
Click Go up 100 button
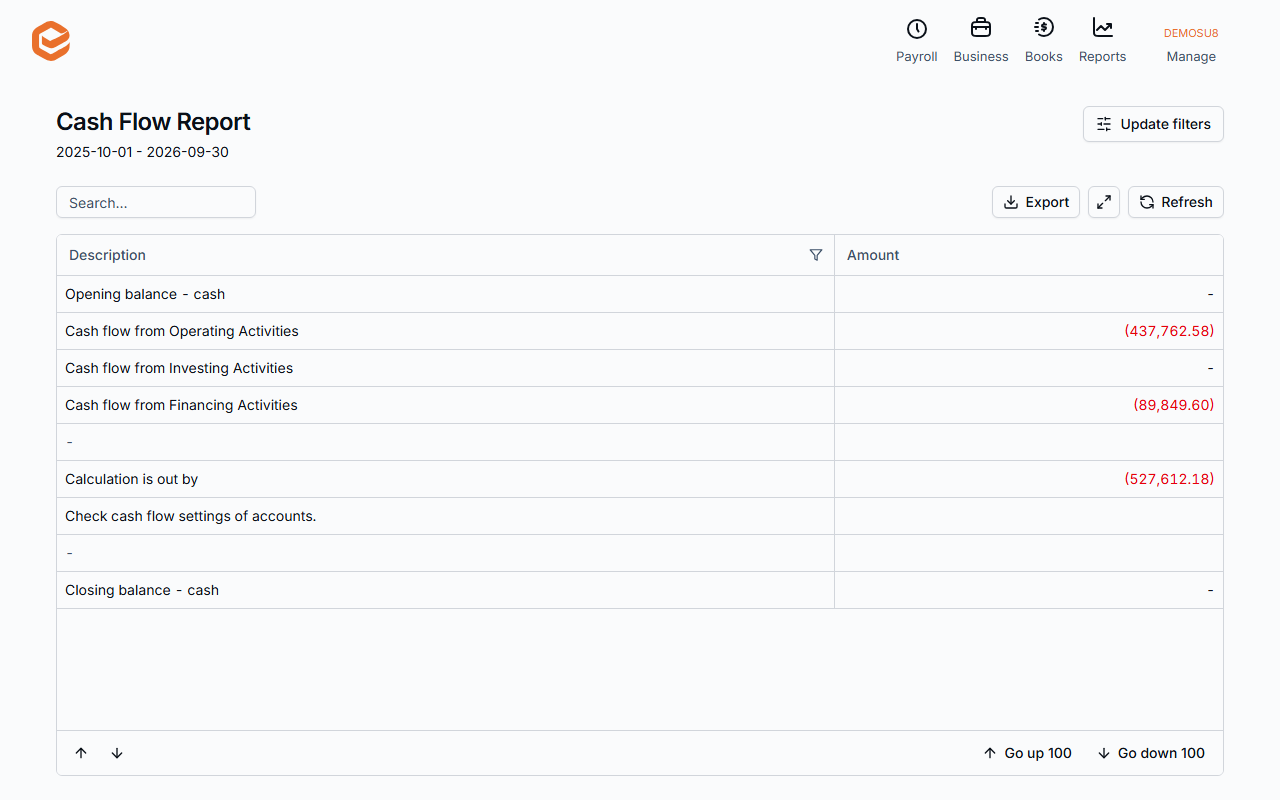pos(1027,753)
